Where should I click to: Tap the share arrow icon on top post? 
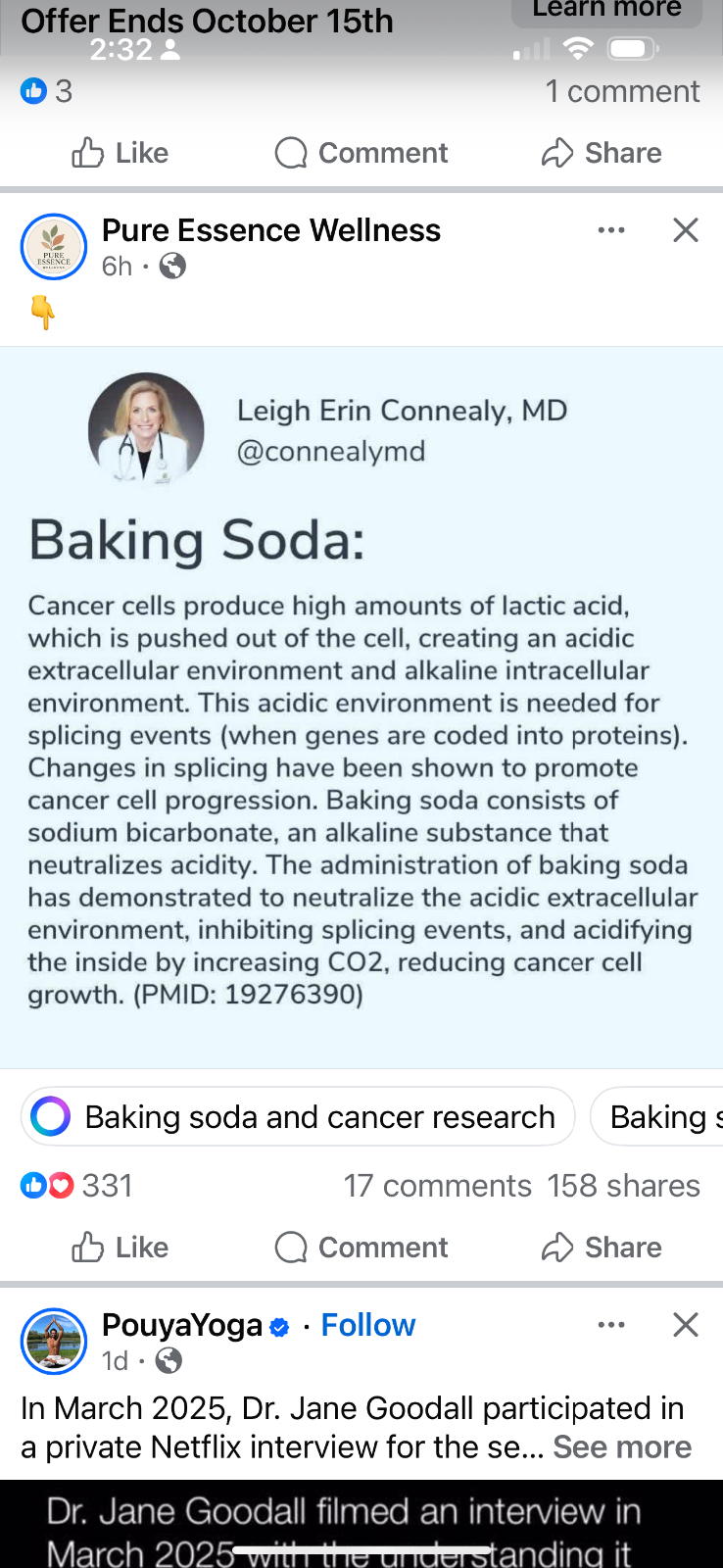click(557, 153)
